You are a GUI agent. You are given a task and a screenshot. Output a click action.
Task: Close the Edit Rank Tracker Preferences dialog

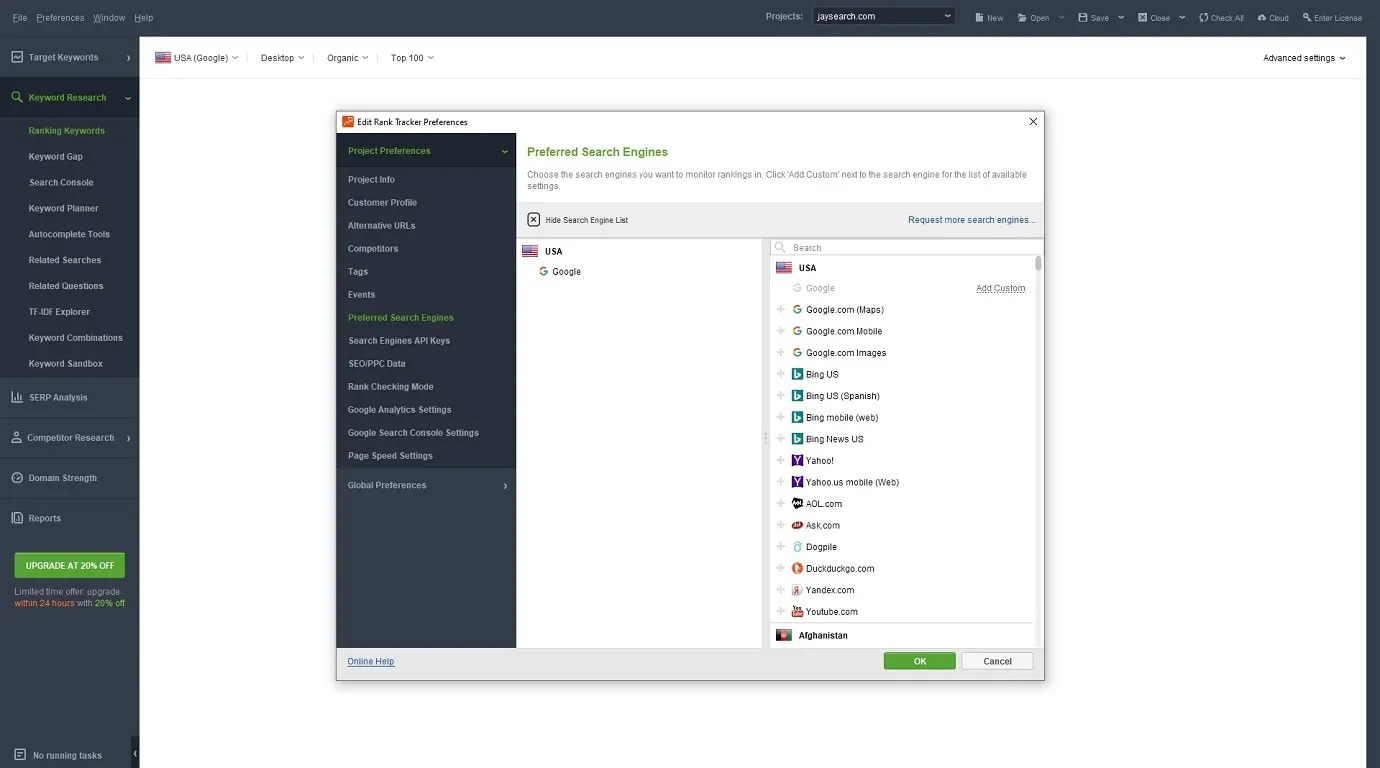[1033, 121]
